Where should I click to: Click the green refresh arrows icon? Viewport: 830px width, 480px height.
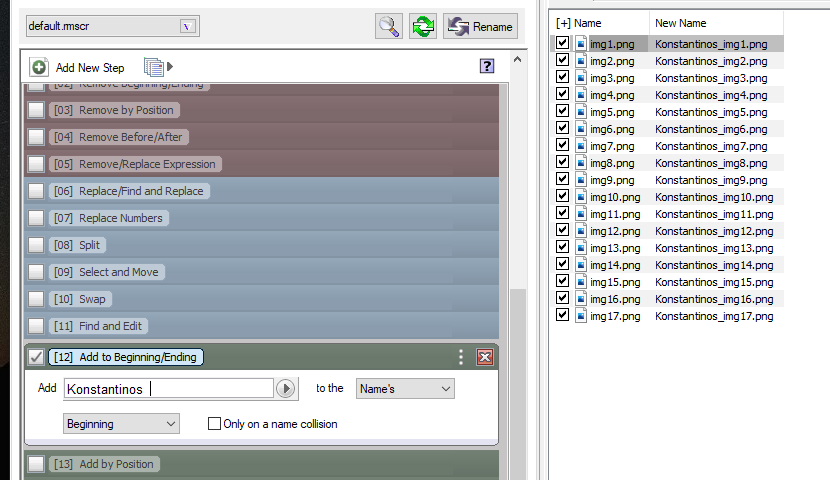pos(423,27)
